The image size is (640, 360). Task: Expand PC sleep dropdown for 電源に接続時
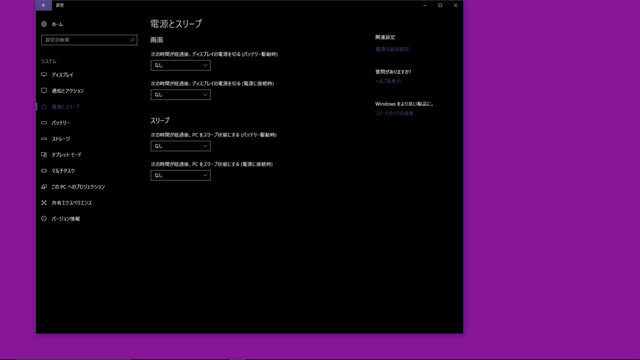[180, 176]
